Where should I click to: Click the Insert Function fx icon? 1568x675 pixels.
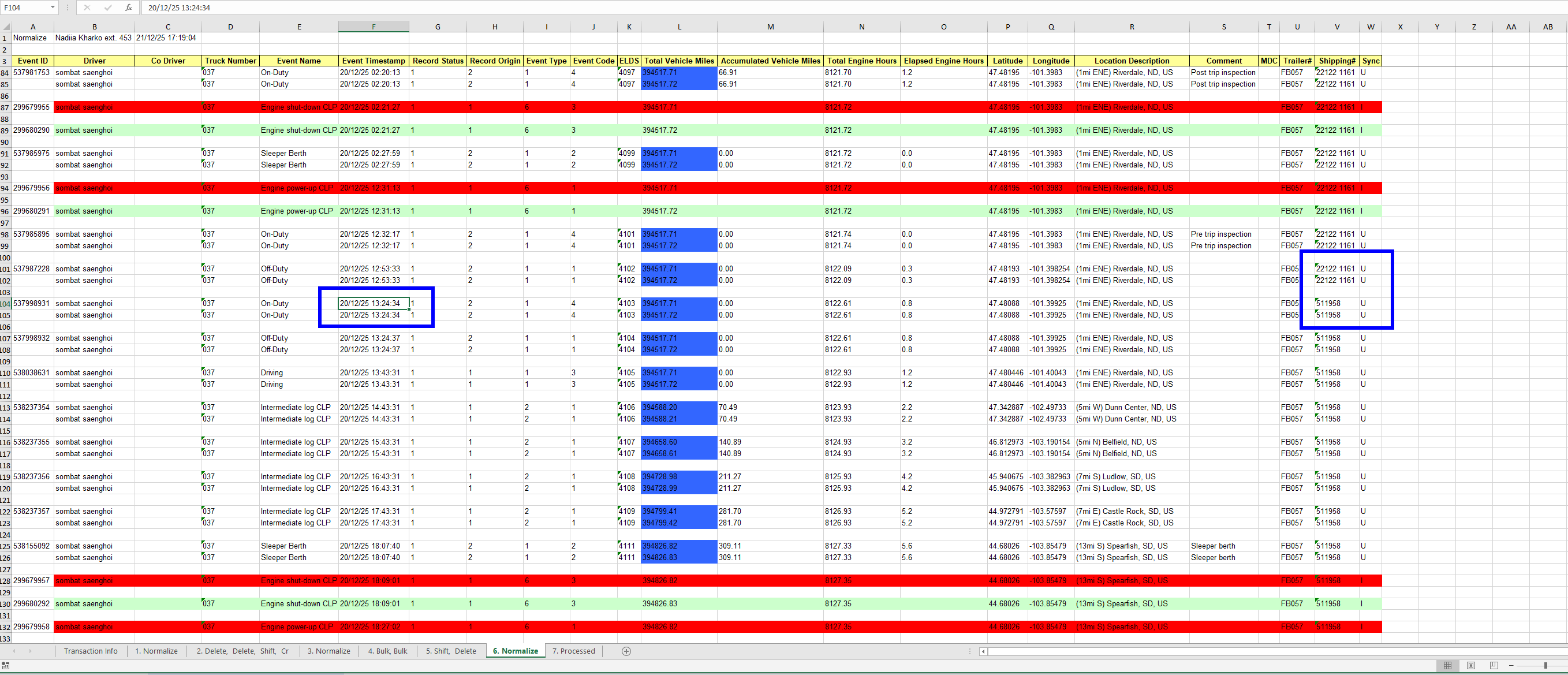click(x=128, y=8)
